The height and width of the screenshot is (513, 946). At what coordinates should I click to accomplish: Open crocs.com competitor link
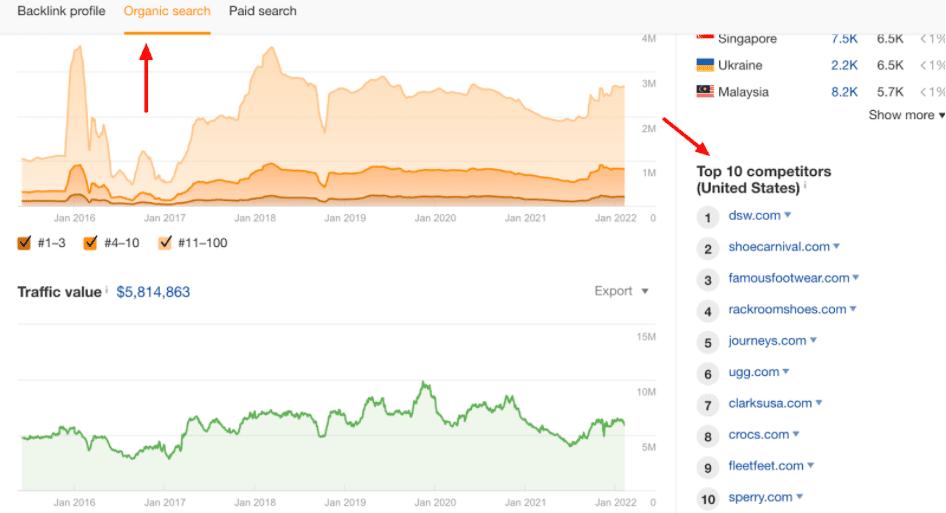758,435
